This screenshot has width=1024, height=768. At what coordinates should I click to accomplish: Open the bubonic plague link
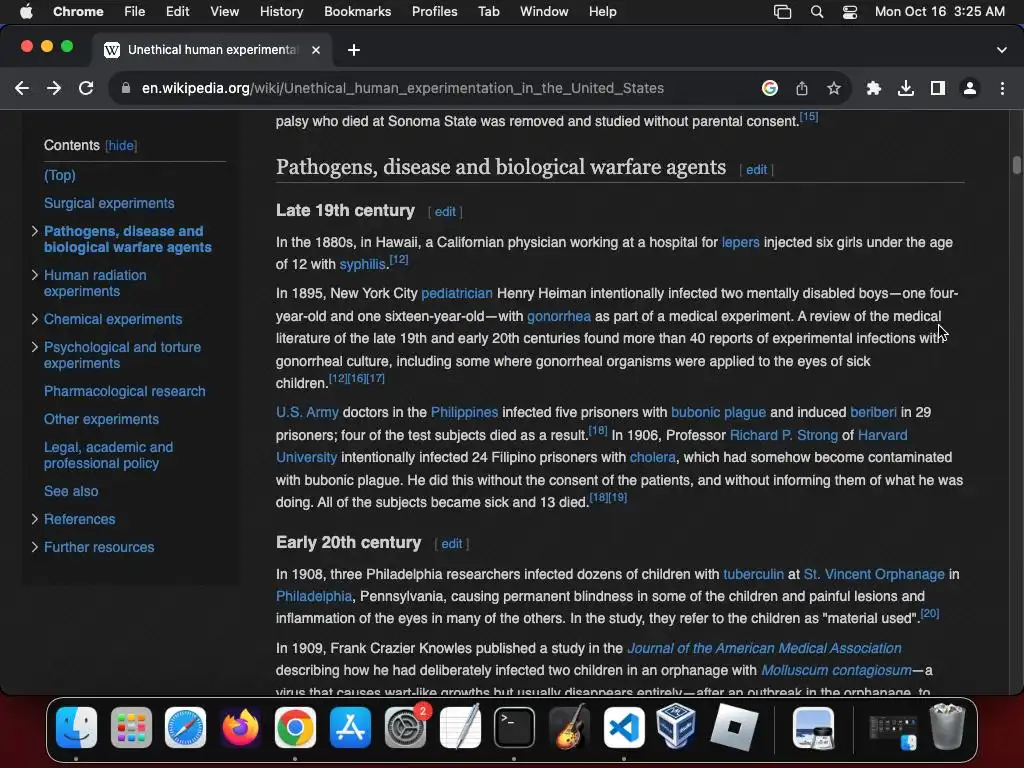[718, 412]
